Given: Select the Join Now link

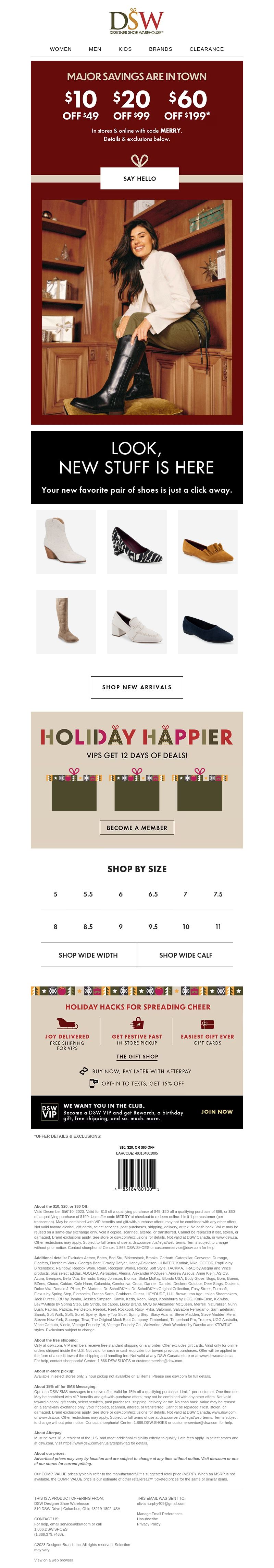Looking at the screenshot, I should [x=217, y=1111].
